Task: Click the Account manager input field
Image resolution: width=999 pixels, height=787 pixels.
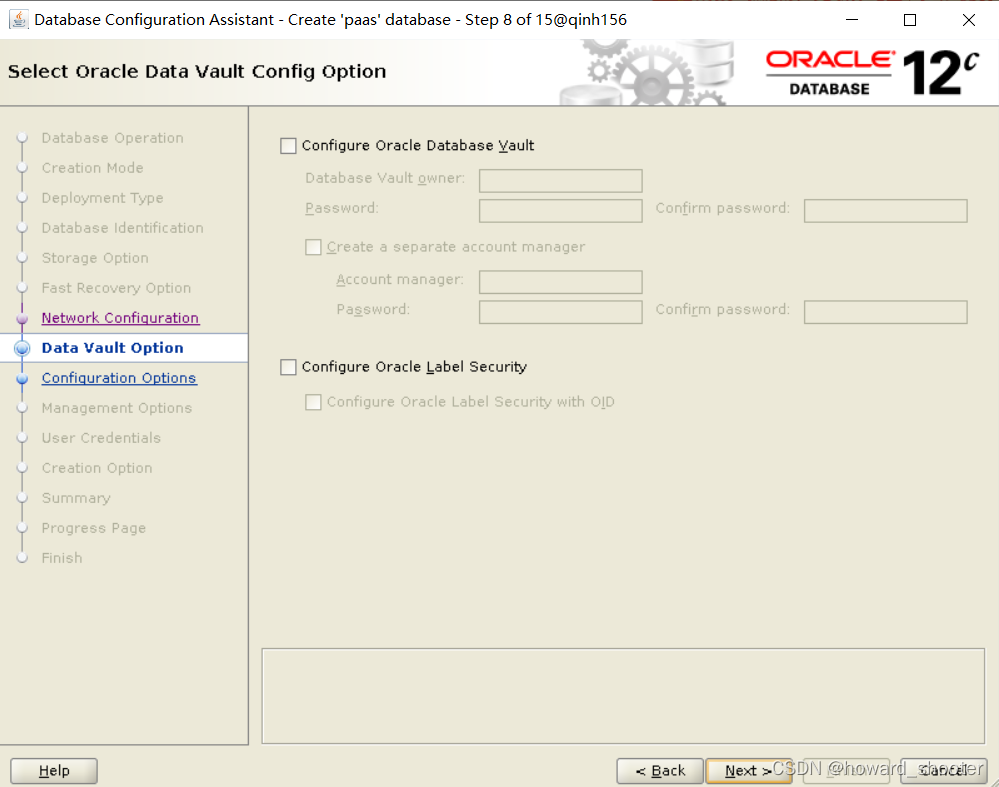Action: click(560, 282)
